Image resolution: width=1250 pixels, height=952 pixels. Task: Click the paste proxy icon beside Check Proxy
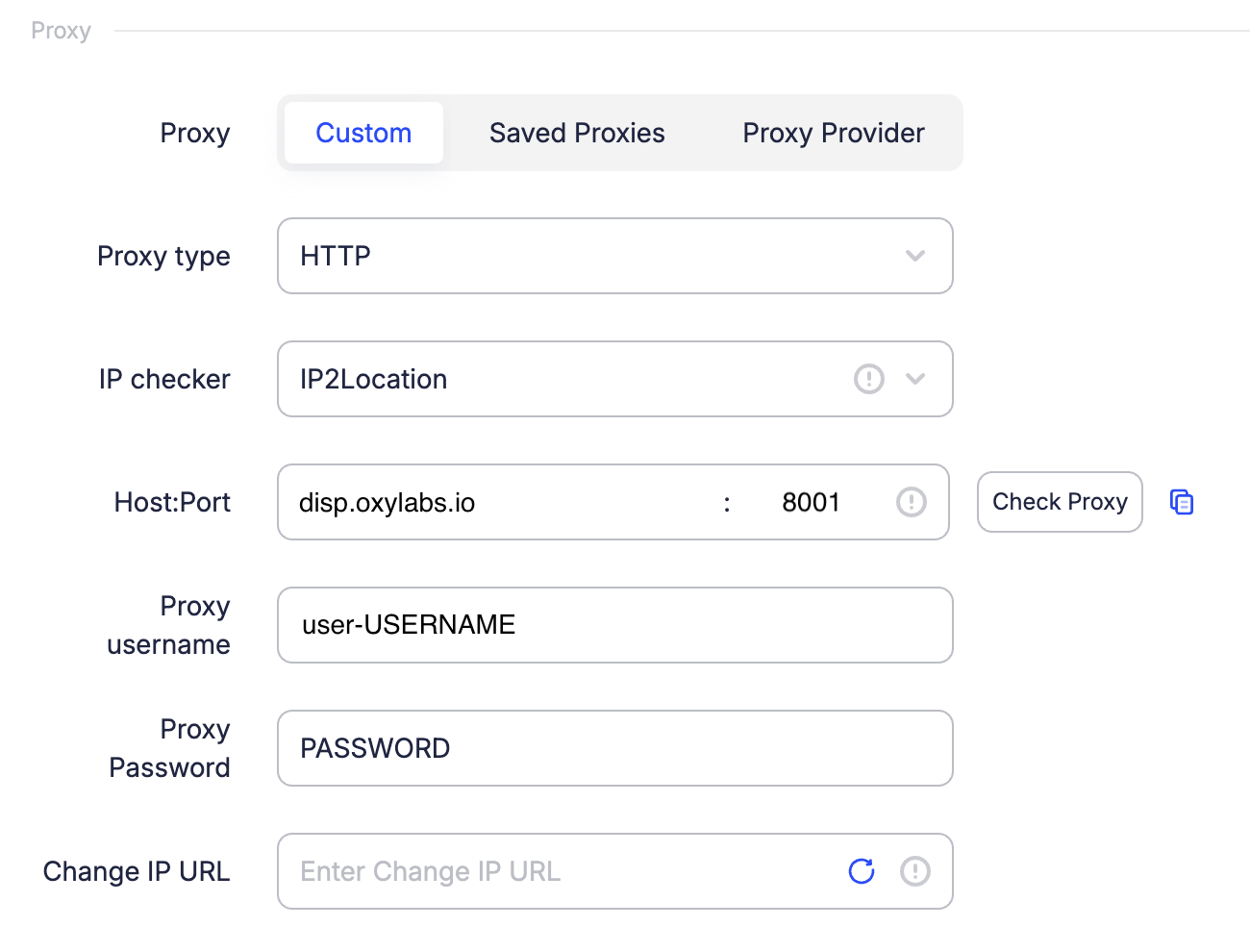tap(1182, 502)
